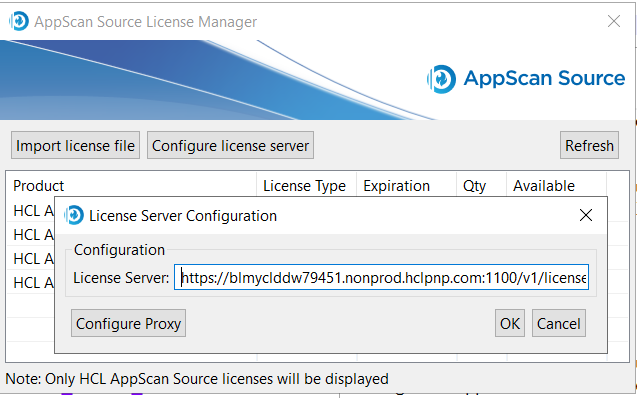This screenshot has height=398, width=637.
Task: Click the AppScan Source banner logo
Action: coord(526,79)
